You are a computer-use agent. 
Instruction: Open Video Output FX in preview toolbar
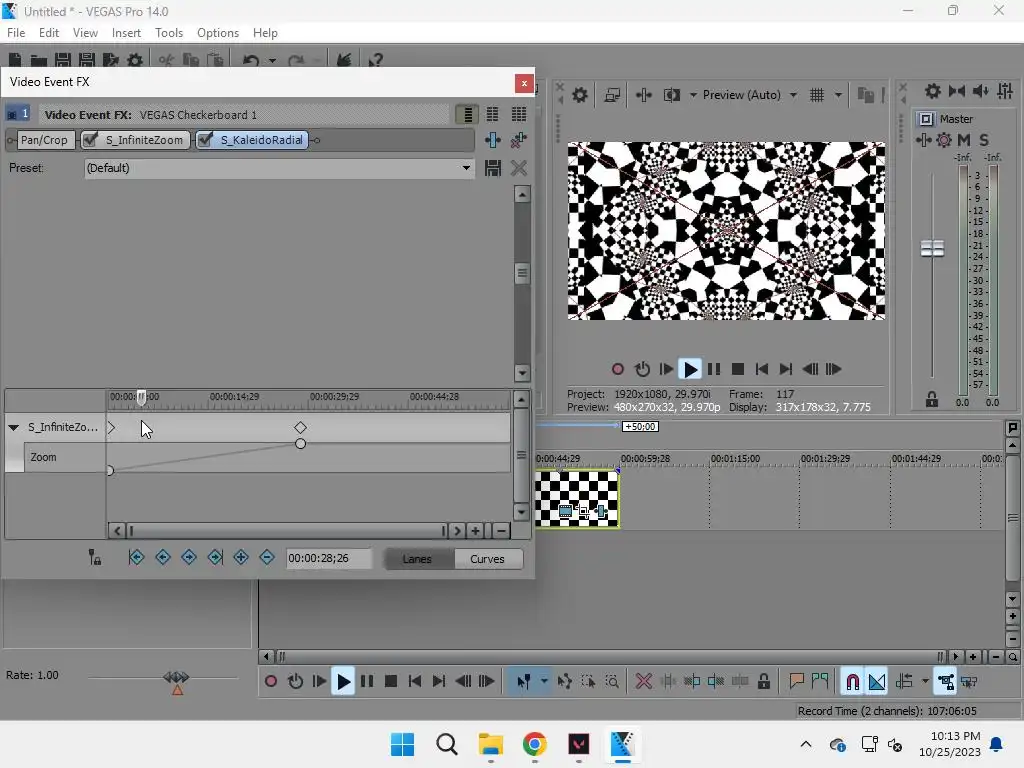point(643,95)
